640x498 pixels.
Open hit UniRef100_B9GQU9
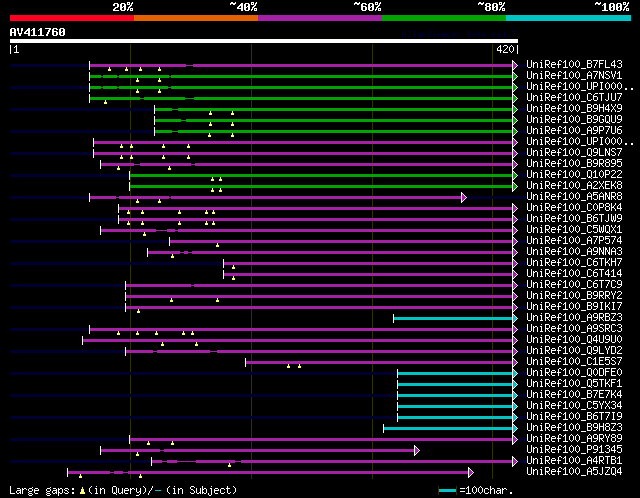574,120
